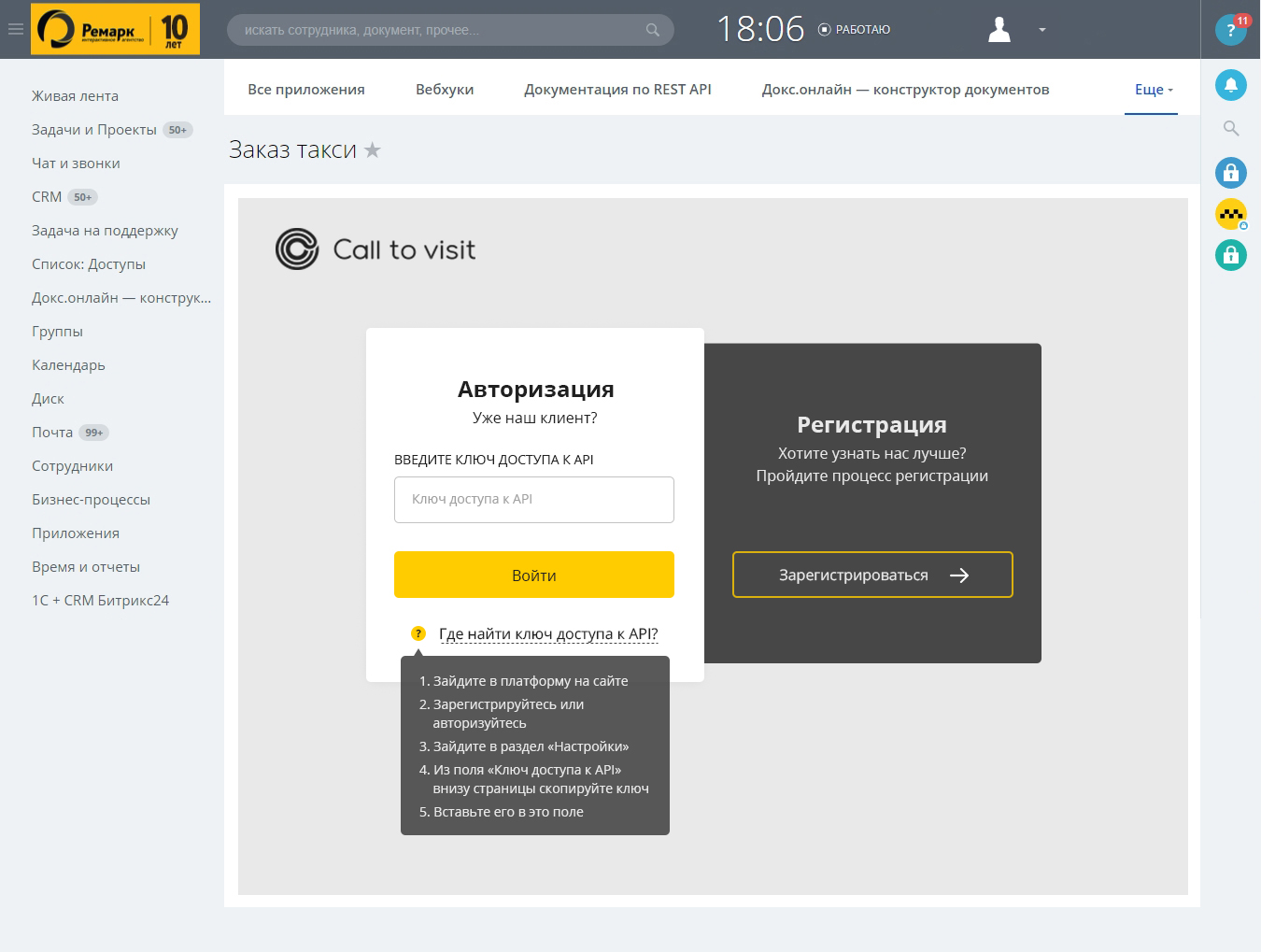Click the right panel search magnifier
This screenshot has width=1261, height=952.
1231,128
